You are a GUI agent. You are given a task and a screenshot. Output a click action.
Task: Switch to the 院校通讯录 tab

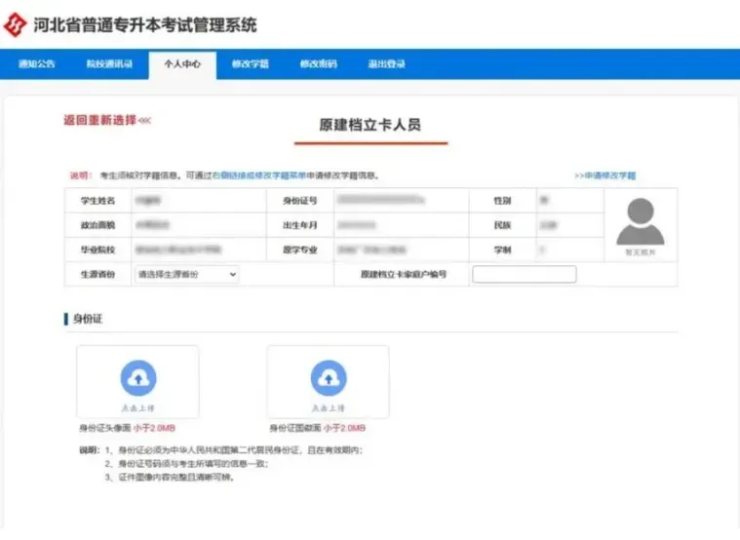pyautogui.click(x=108, y=64)
